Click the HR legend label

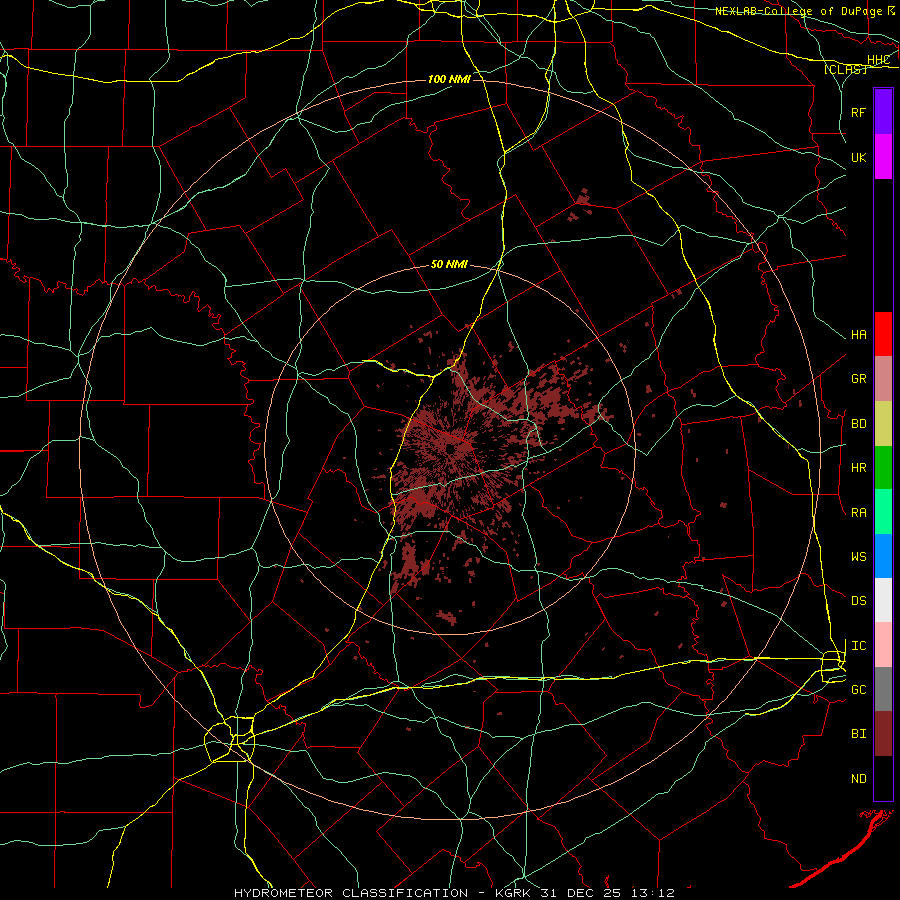(859, 468)
